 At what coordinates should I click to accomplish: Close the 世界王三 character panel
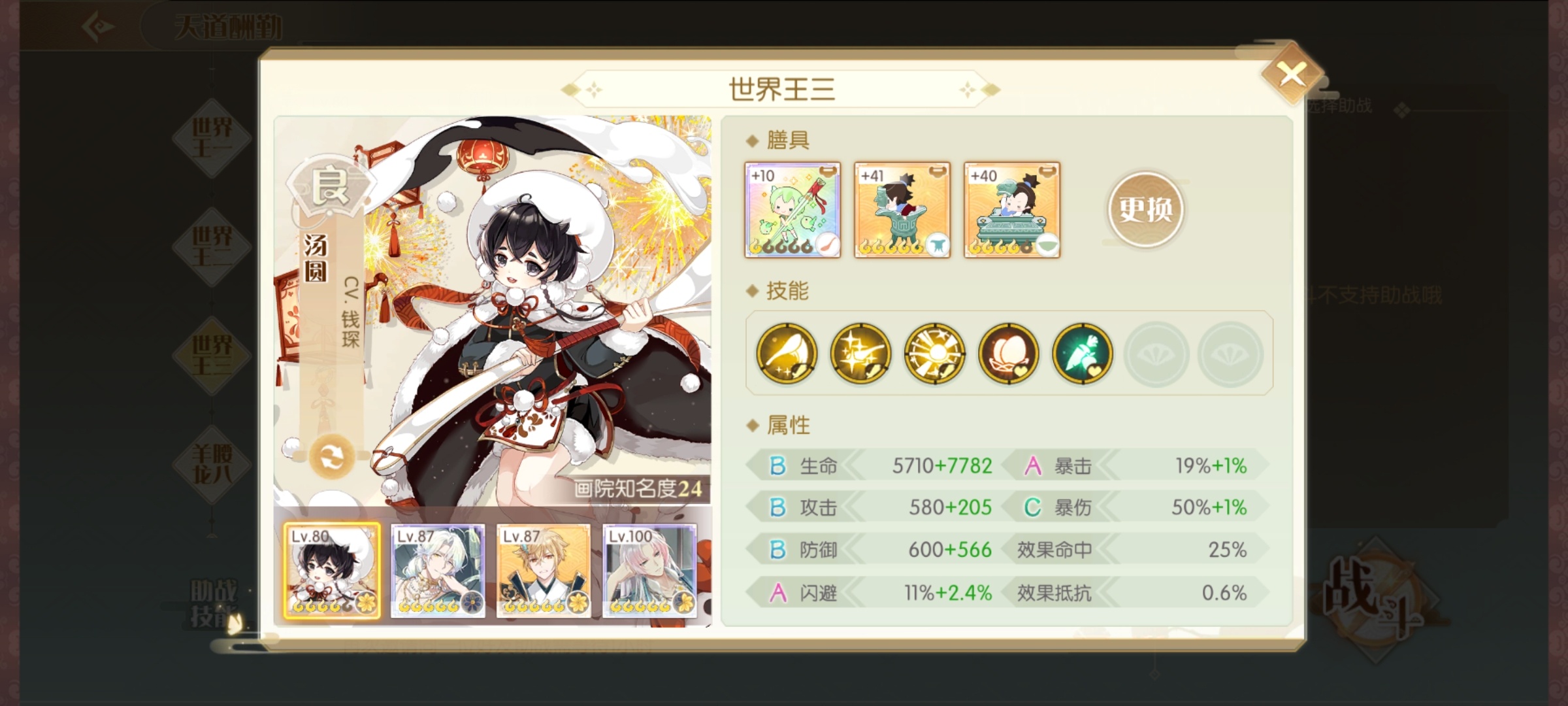[x=1292, y=75]
